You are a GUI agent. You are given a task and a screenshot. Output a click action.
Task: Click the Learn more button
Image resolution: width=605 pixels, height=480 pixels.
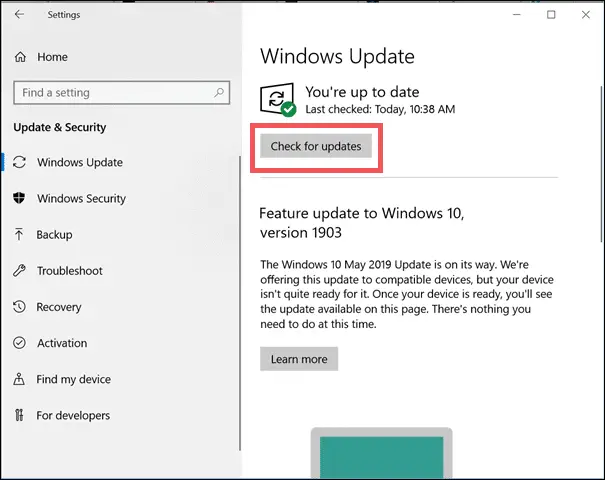[x=299, y=359]
